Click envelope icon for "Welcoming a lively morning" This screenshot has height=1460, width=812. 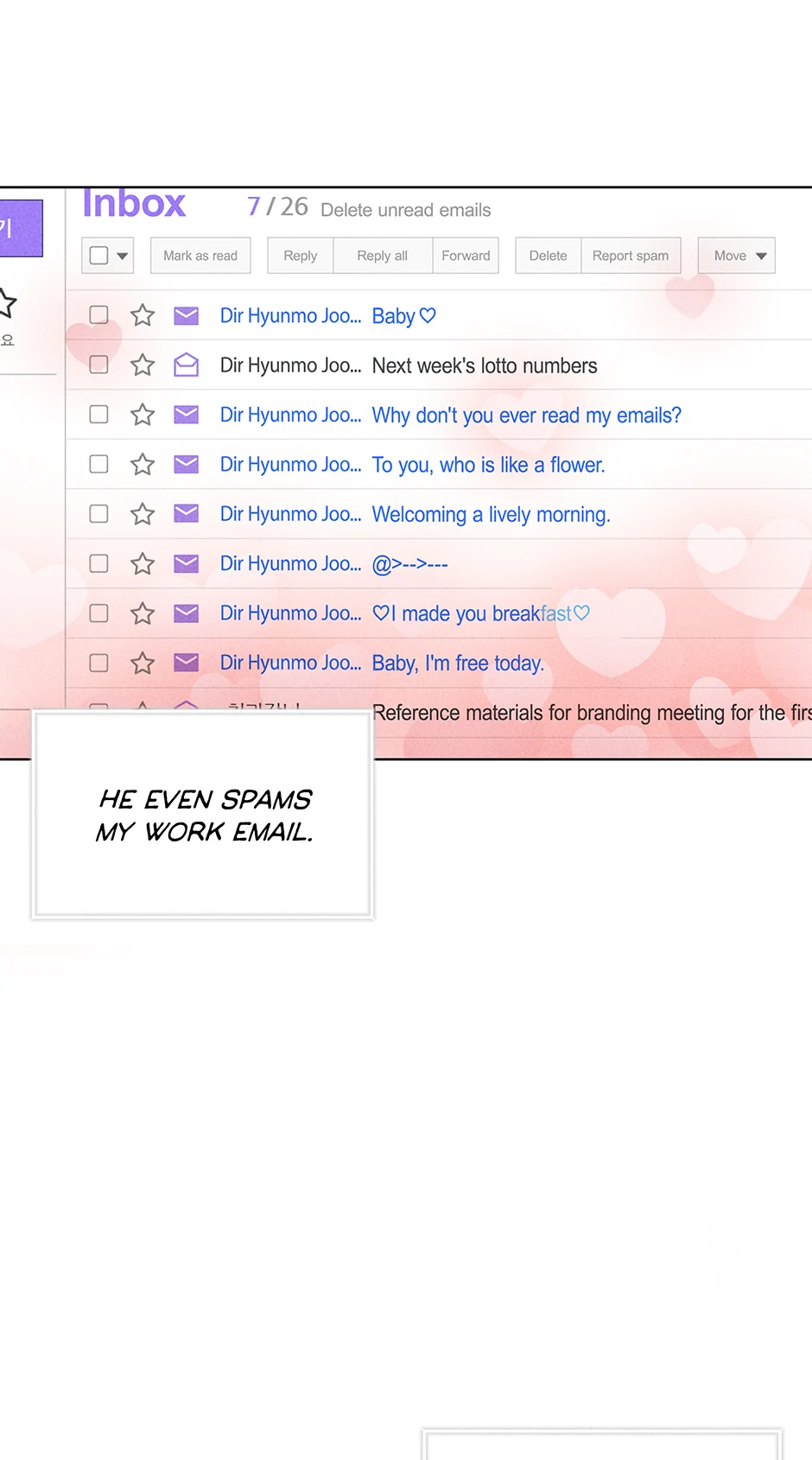pos(186,514)
